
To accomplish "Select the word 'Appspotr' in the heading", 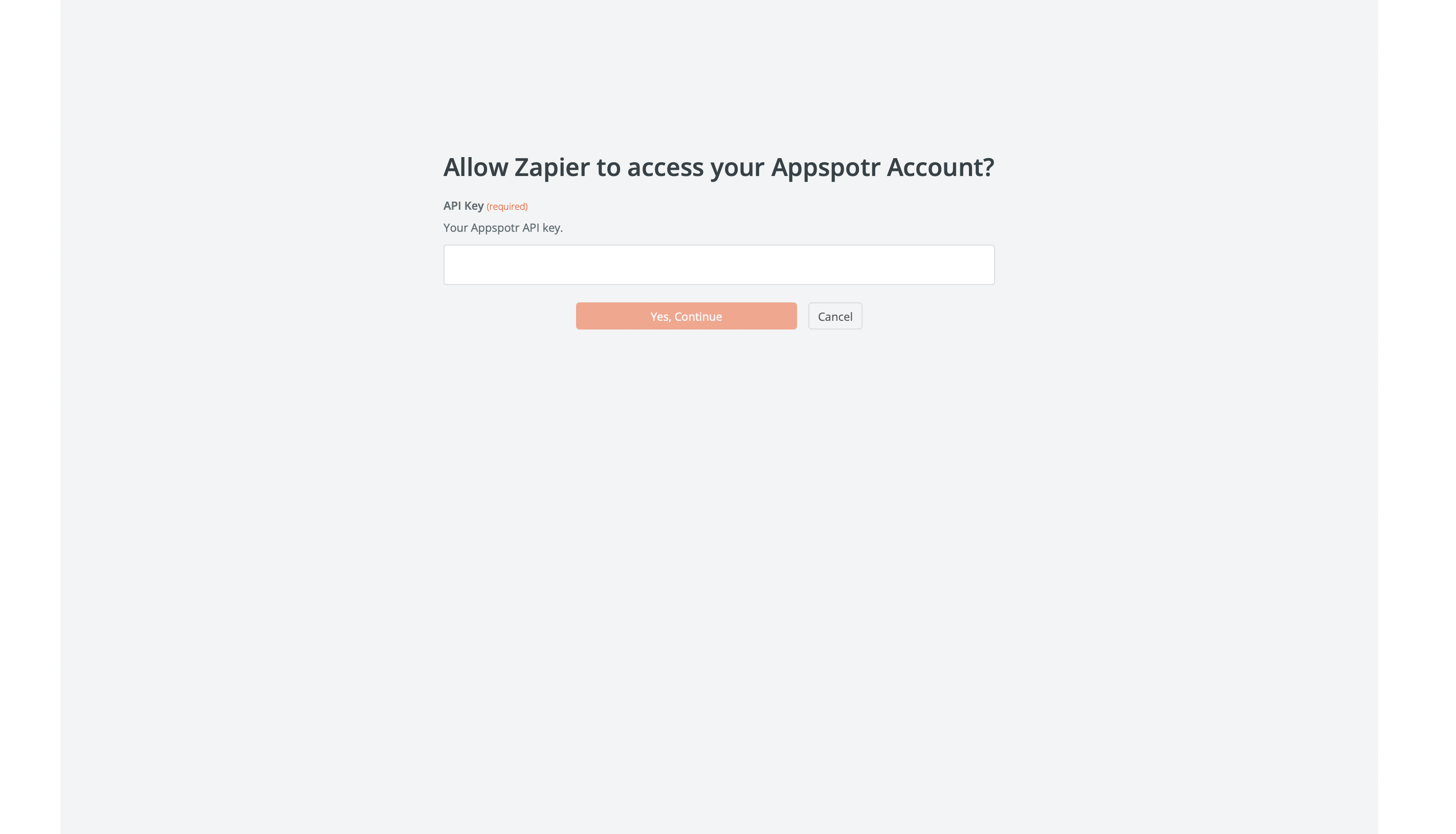I will [x=826, y=168].
